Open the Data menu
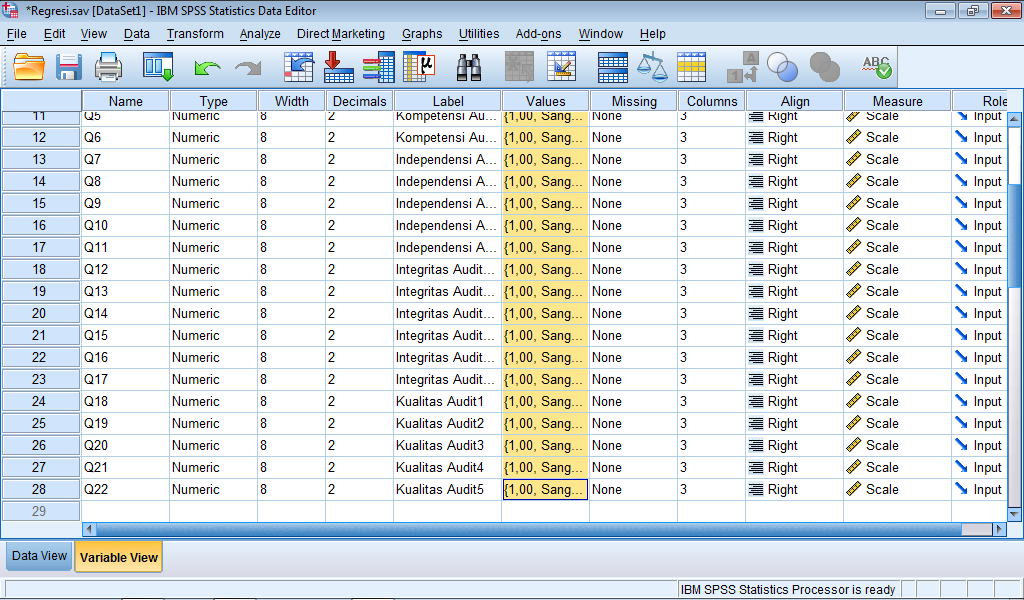 [x=136, y=34]
